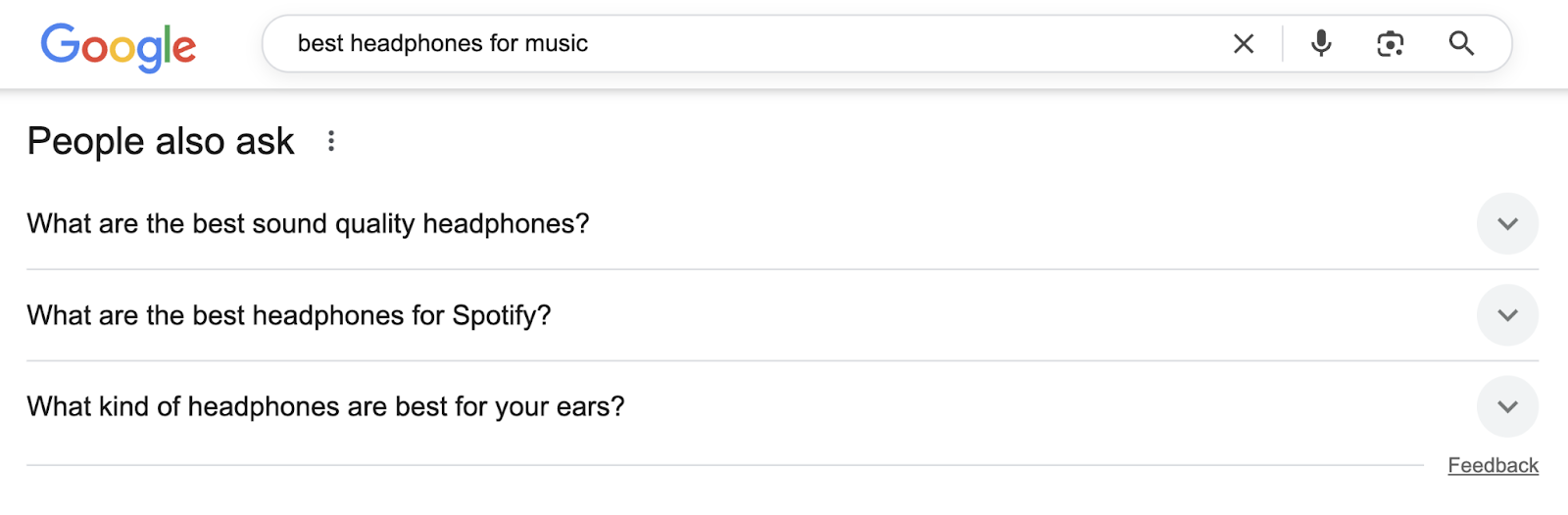Open Google Lens image search
1568x515 pixels.
[x=1390, y=44]
